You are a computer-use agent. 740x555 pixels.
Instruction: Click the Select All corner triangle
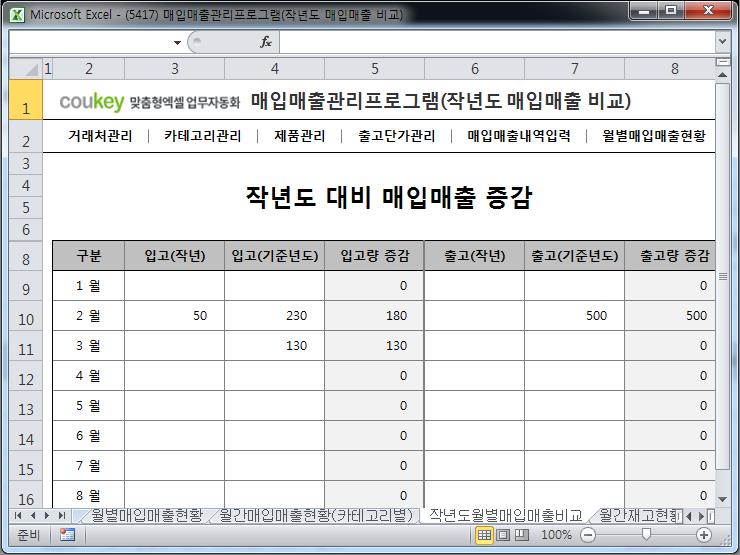pos(25,69)
